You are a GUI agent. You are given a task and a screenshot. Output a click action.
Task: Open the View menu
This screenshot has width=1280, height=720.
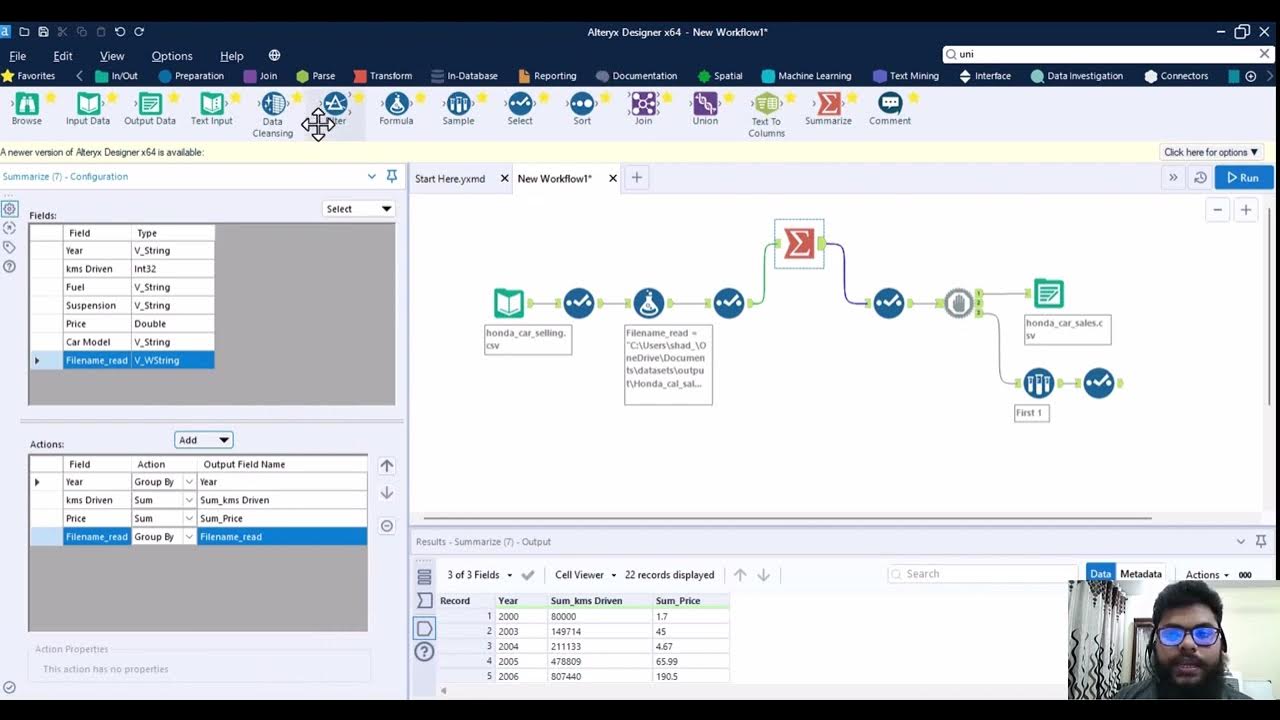(112, 56)
